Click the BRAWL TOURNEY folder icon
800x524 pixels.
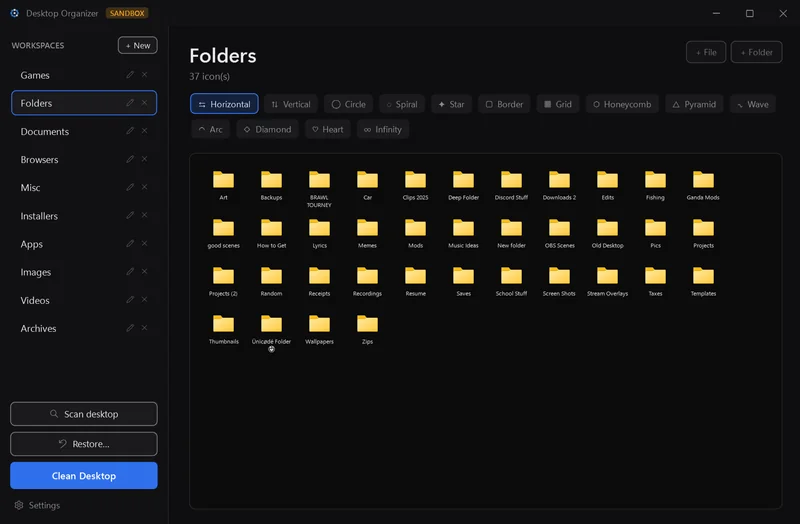319,180
